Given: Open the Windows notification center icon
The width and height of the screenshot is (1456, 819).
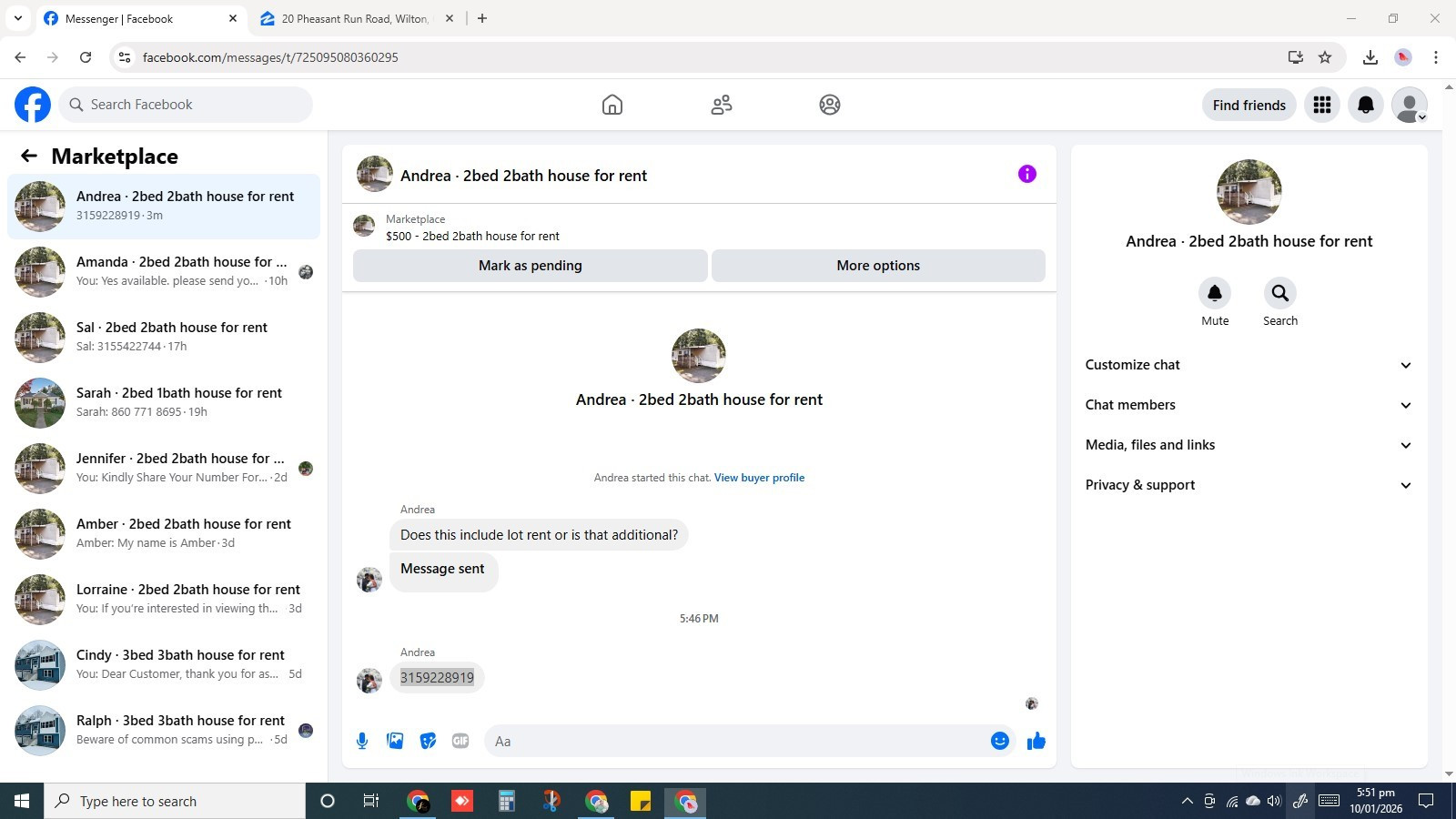Looking at the screenshot, I should [x=1426, y=801].
